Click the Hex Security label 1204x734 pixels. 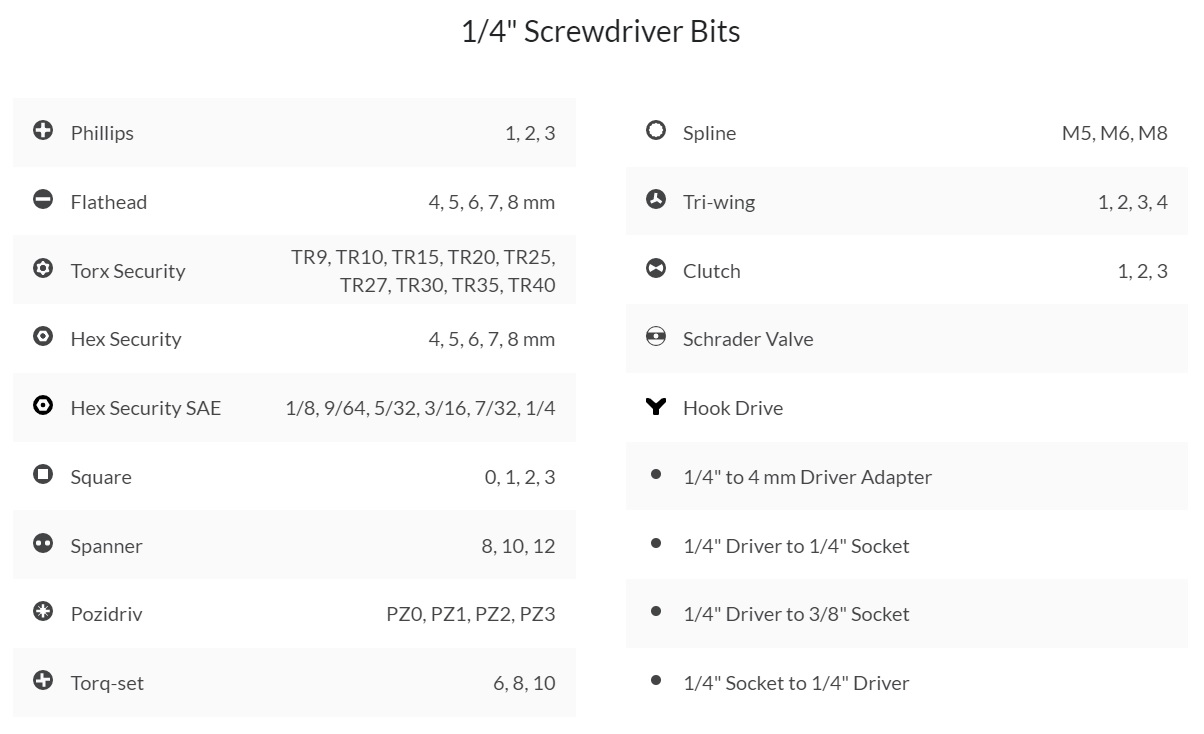126,339
